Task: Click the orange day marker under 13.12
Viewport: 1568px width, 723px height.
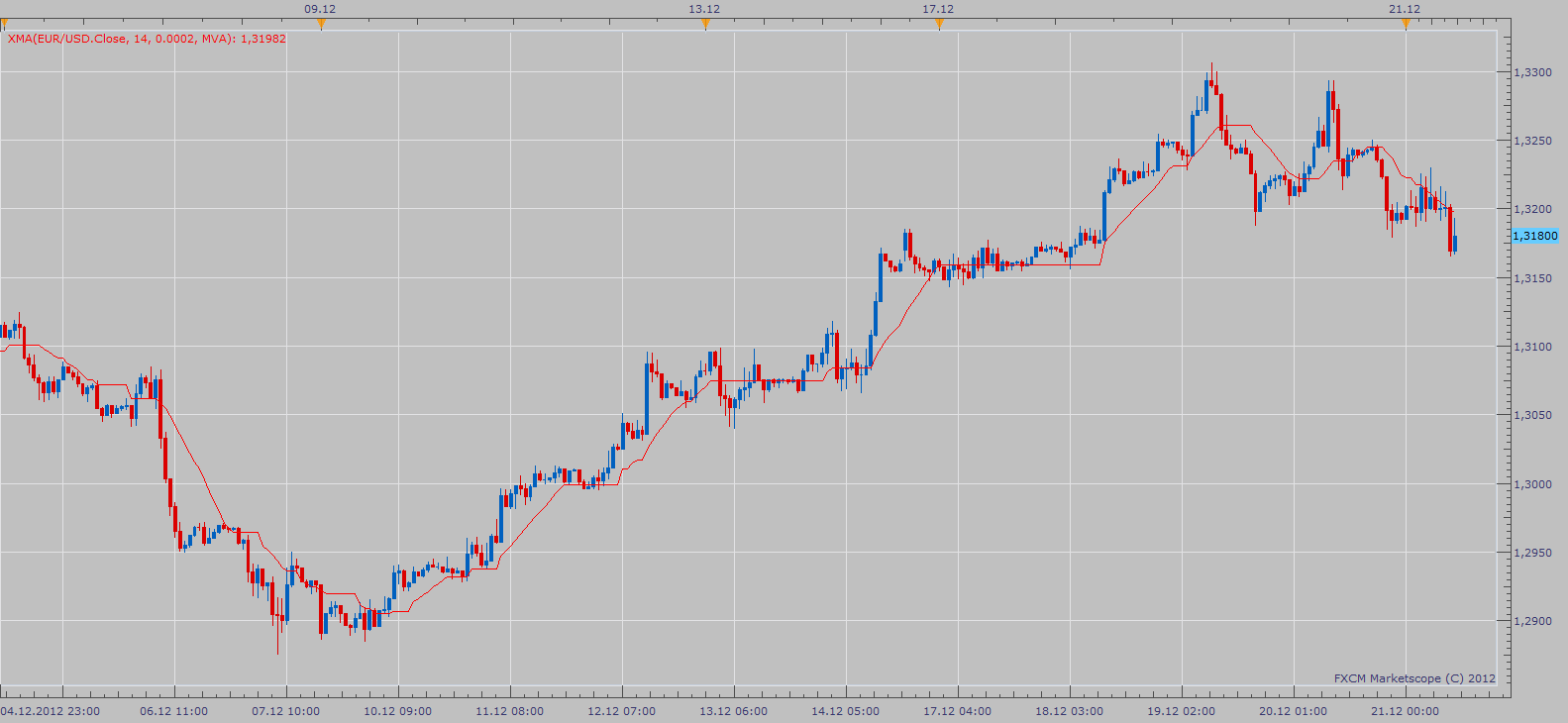Action: [705, 25]
